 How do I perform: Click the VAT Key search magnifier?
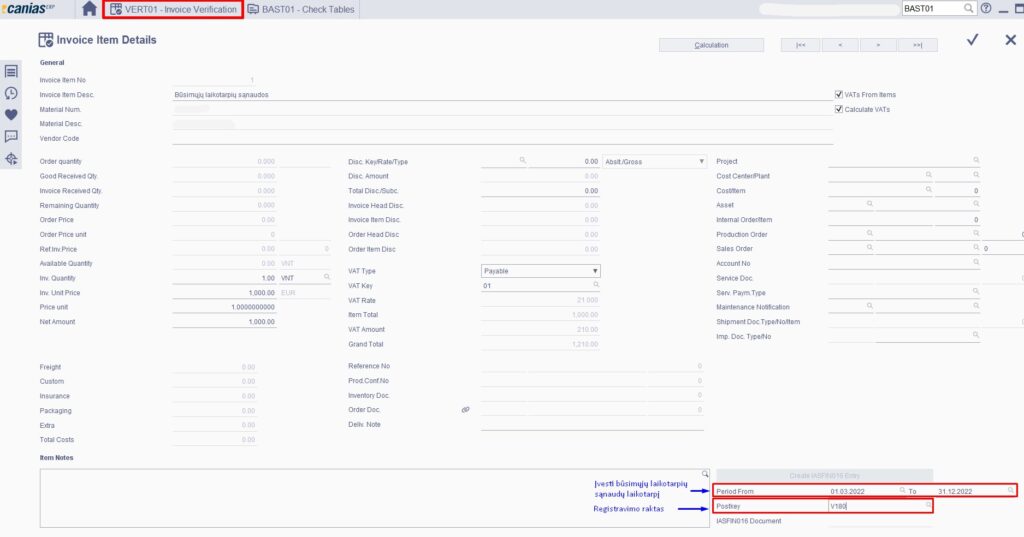click(x=594, y=286)
